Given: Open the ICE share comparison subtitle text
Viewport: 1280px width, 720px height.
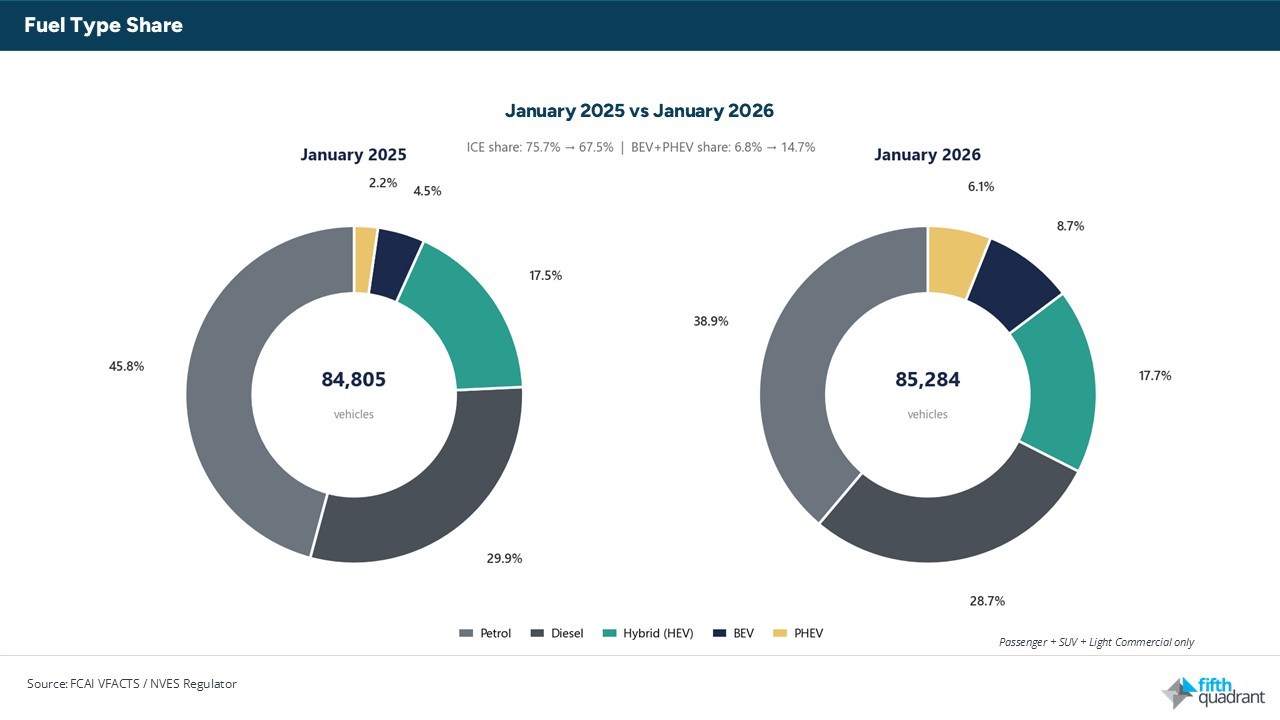Looking at the screenshot, I should (x=640, y=147).
